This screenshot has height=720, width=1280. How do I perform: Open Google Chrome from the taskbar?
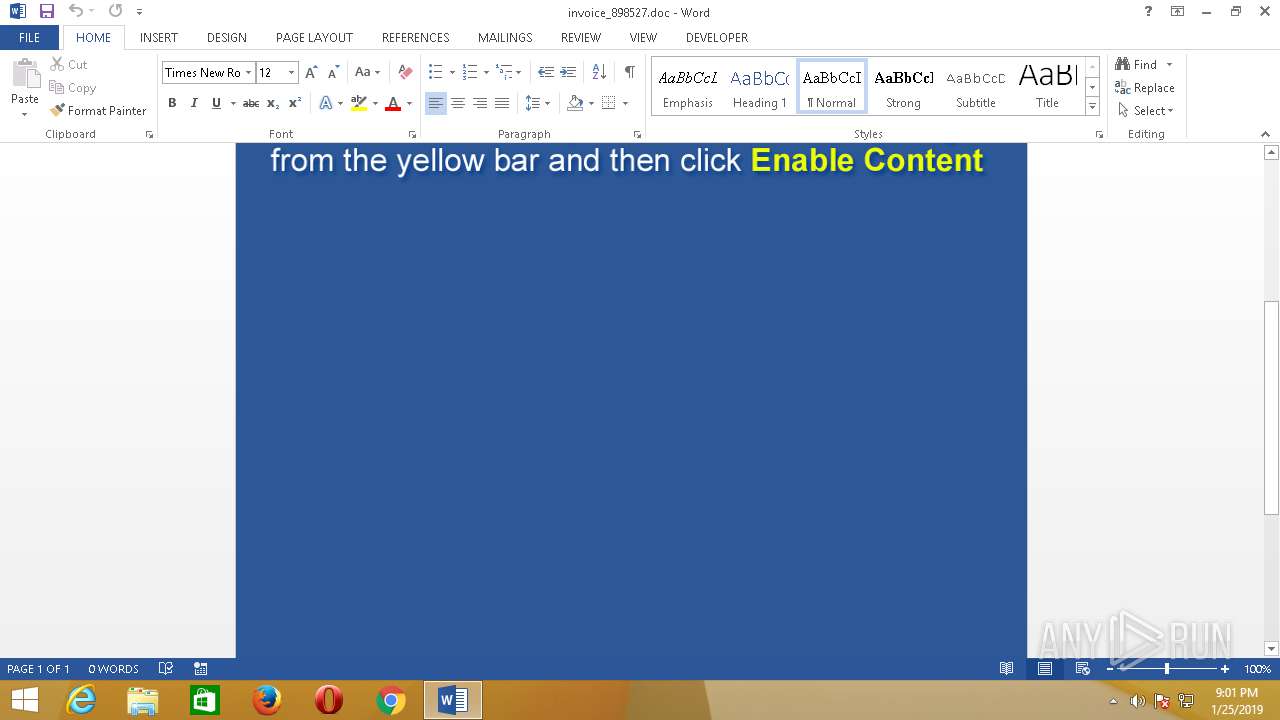(x=390, y=700)
